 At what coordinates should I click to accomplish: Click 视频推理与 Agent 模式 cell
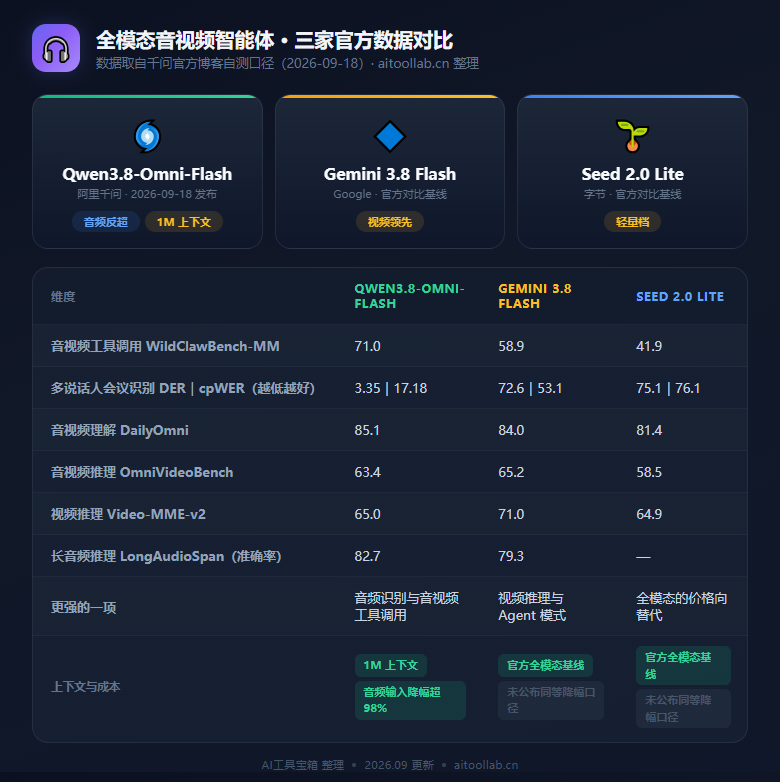tap(532, 606)
